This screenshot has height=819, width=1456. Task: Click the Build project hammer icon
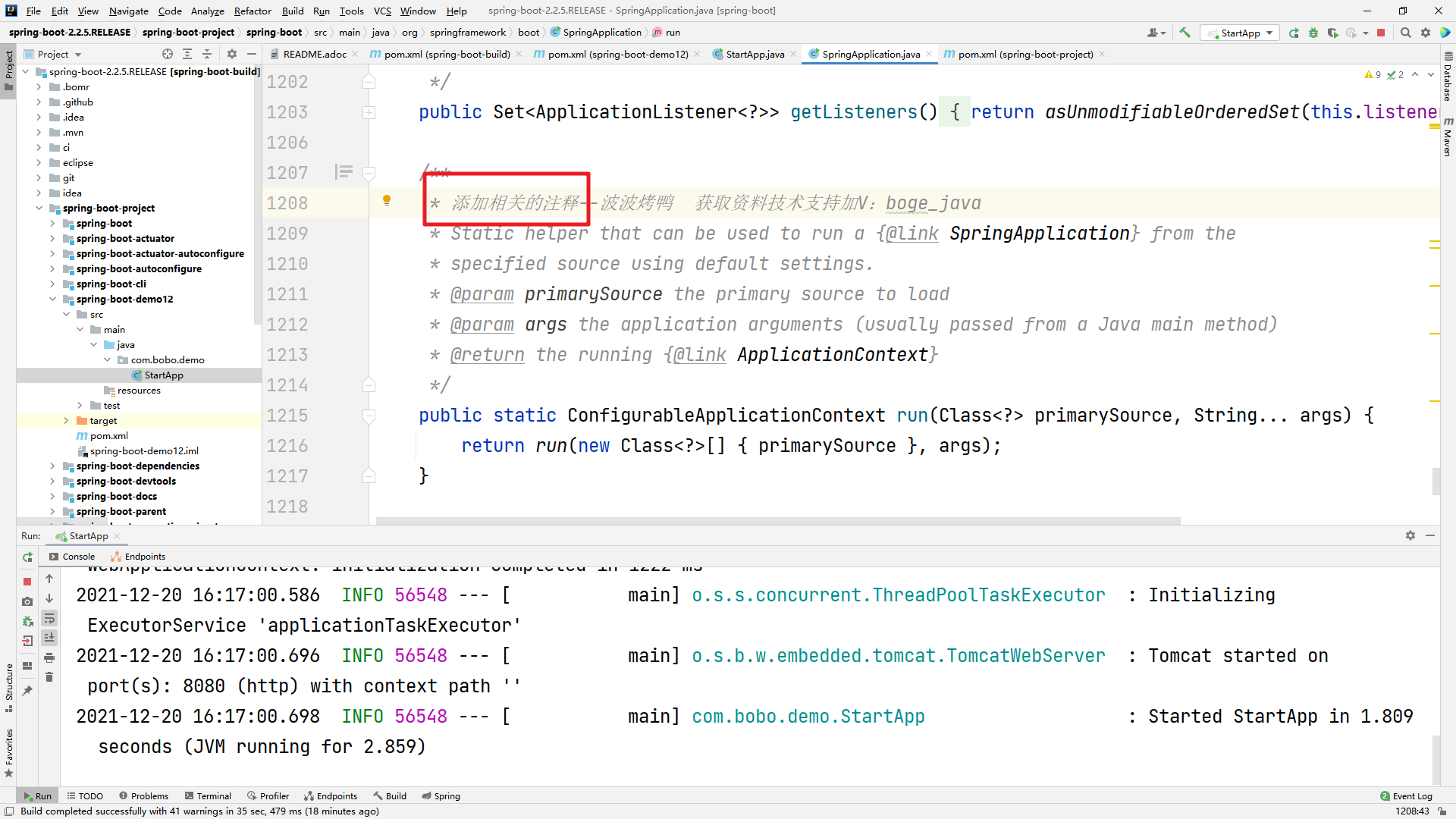pyautogui.click(x=1185, y=33)
